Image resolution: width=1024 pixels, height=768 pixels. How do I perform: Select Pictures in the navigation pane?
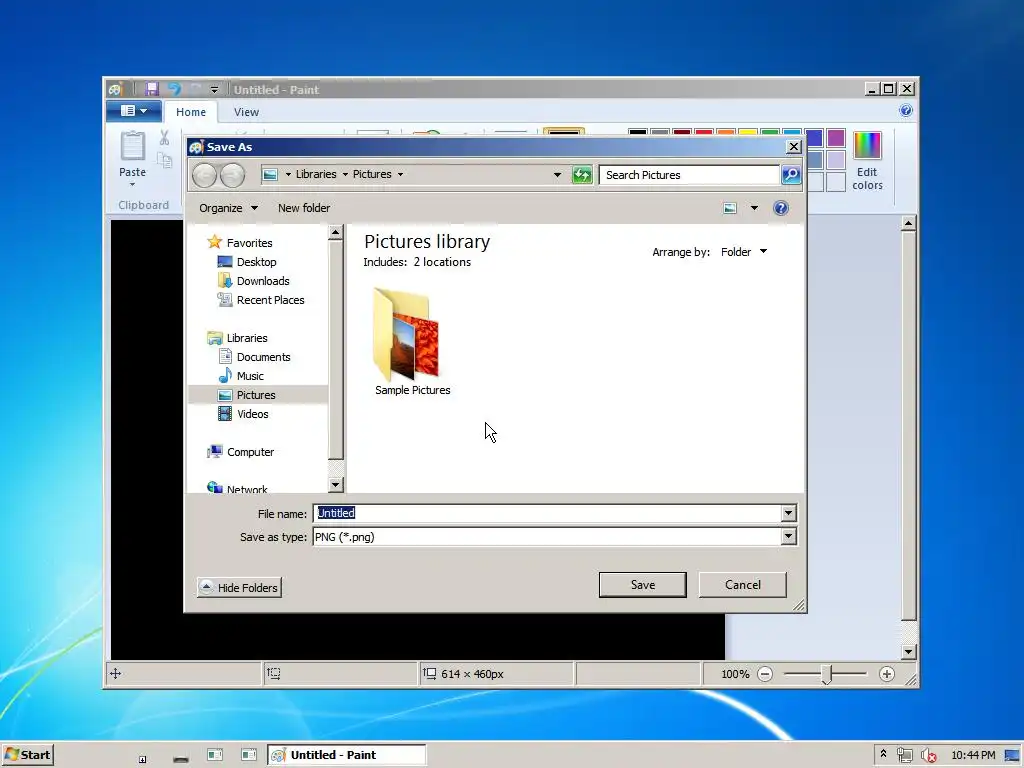258,395
